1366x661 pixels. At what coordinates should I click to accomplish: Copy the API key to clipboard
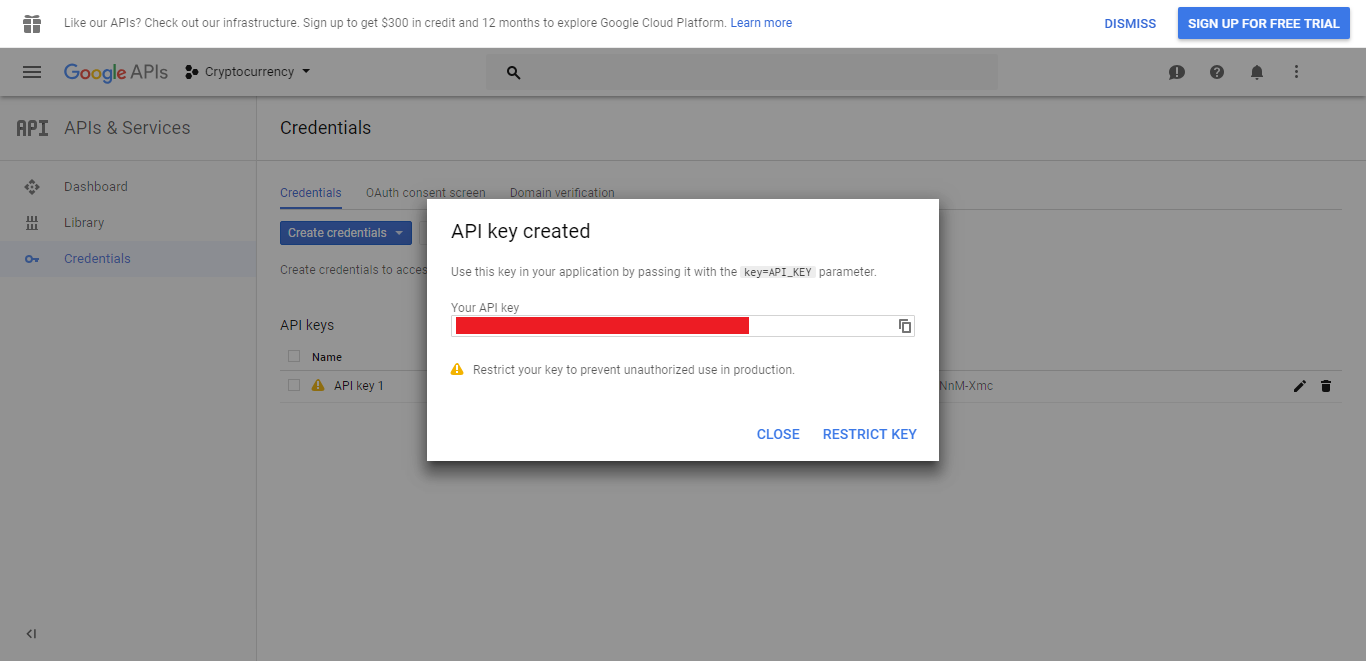click(x=904, y=325)
